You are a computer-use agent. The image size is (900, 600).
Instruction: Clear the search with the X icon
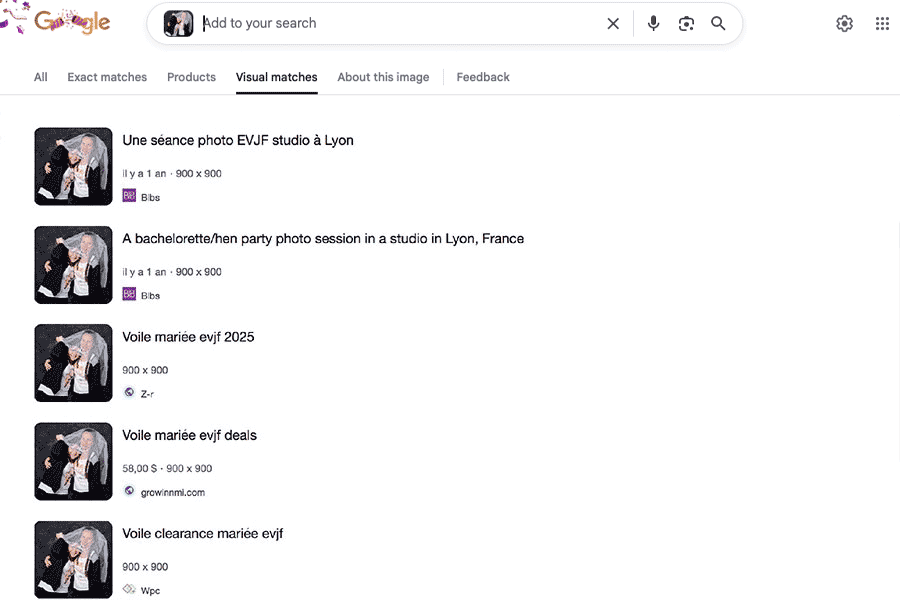(x=613, y=23)
